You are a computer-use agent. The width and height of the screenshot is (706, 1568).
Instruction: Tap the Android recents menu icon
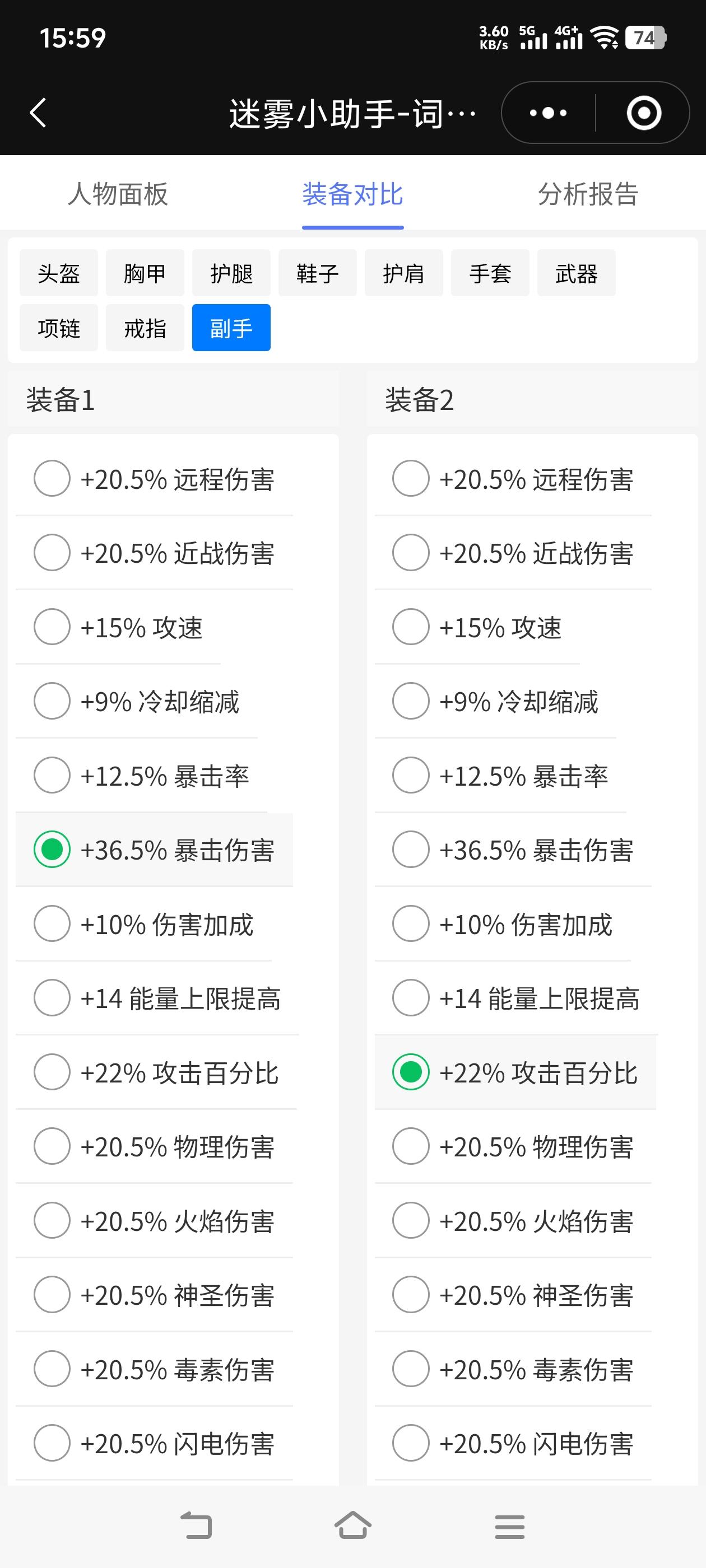pyautogui.click(x=509, y=1526)
